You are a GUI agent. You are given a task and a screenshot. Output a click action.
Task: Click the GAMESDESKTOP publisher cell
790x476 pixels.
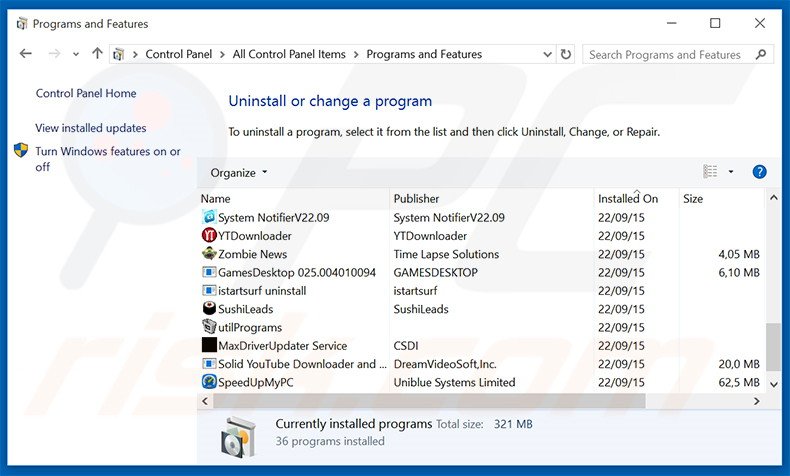pyautogui.click(x=435, y=273)
